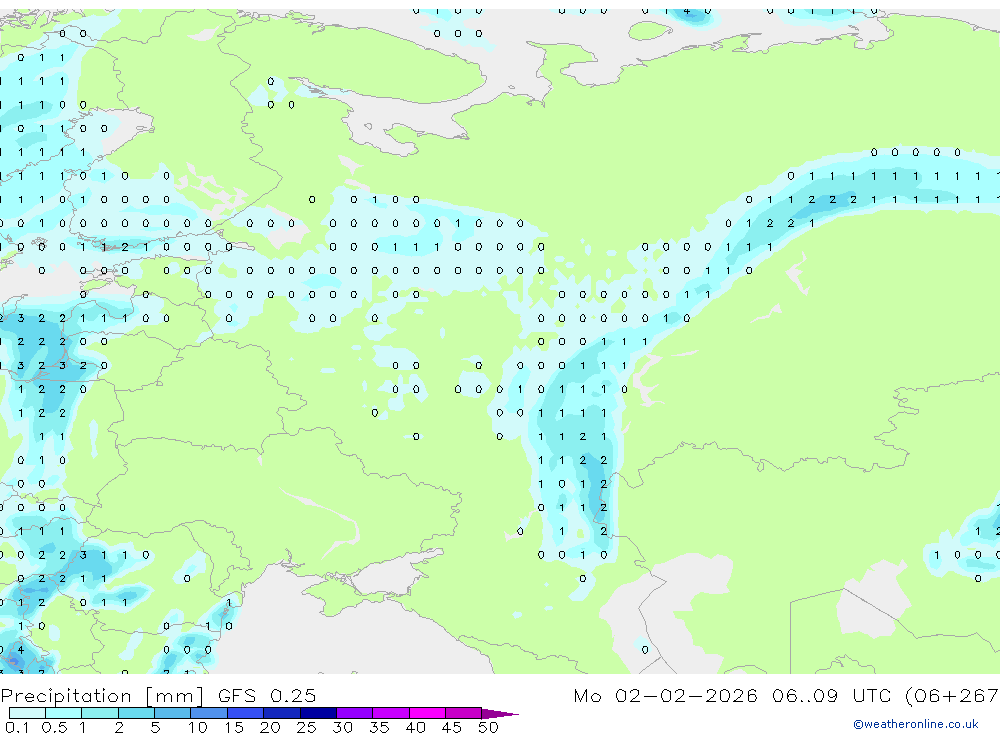The height and width of the screenshot is (733, 1000).
Task: Click the 'Precipitation [mm]' title text
Action: tap(103, 696)
